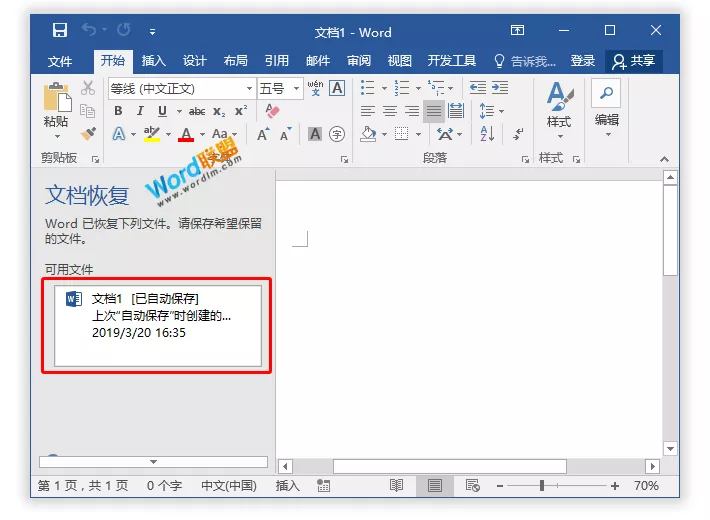Open the 编辑 editing search menu

click(606, 108)
